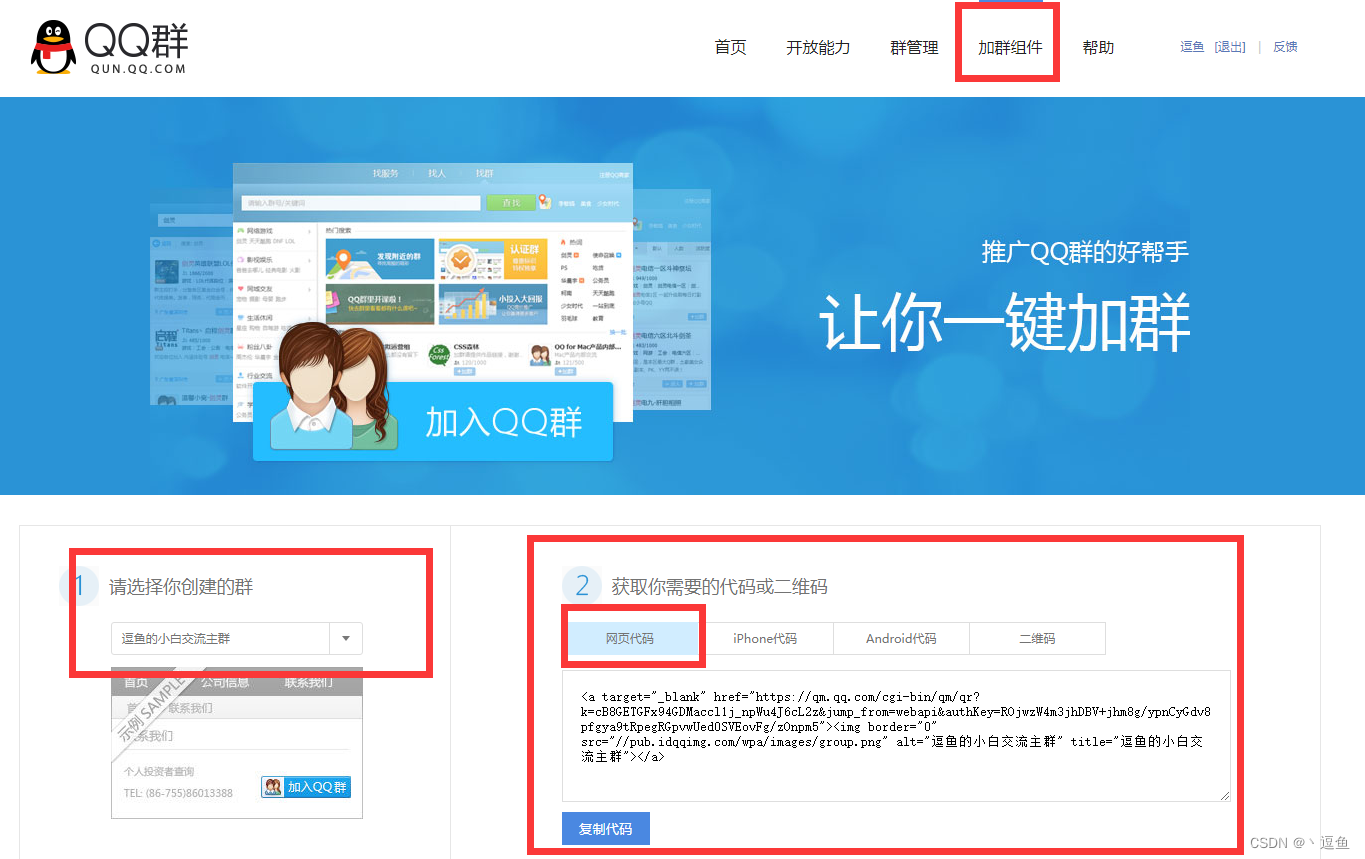Click the 逗鱼 username link
Screen dimensions: 1365x859
[1192, 47]
